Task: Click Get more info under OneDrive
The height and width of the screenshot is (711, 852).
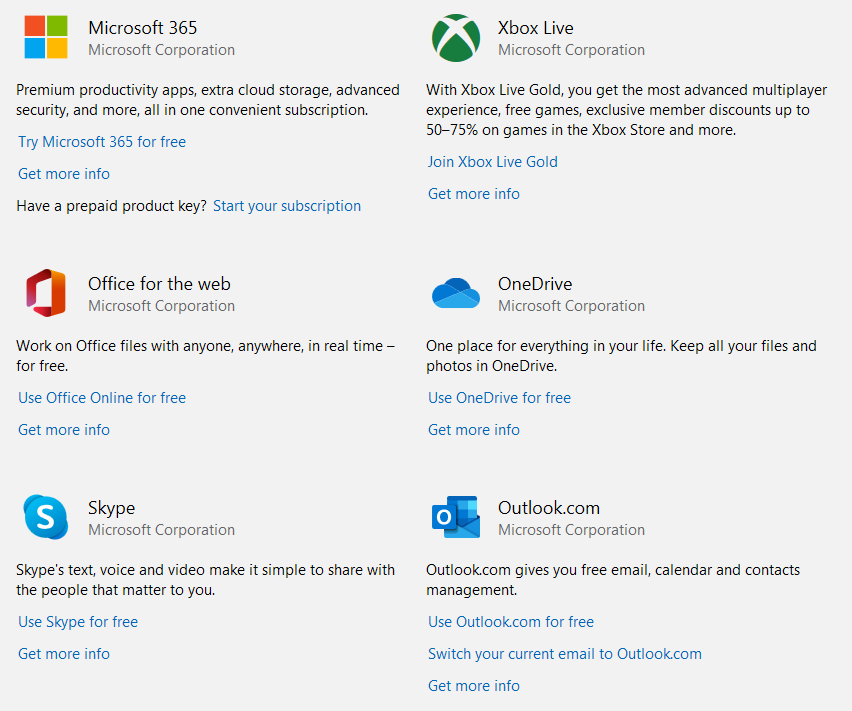Action: tap(473, 429)
